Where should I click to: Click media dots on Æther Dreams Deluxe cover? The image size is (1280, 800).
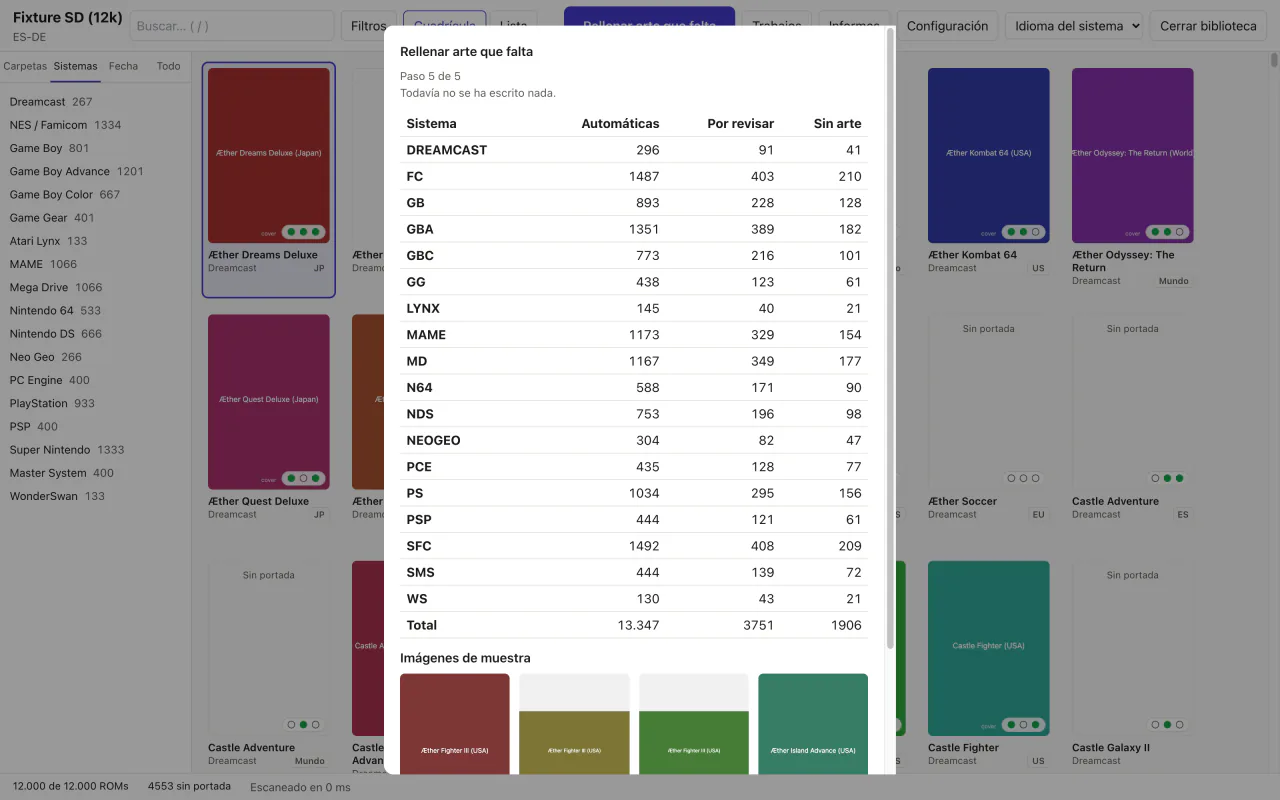tap(303, 232)
